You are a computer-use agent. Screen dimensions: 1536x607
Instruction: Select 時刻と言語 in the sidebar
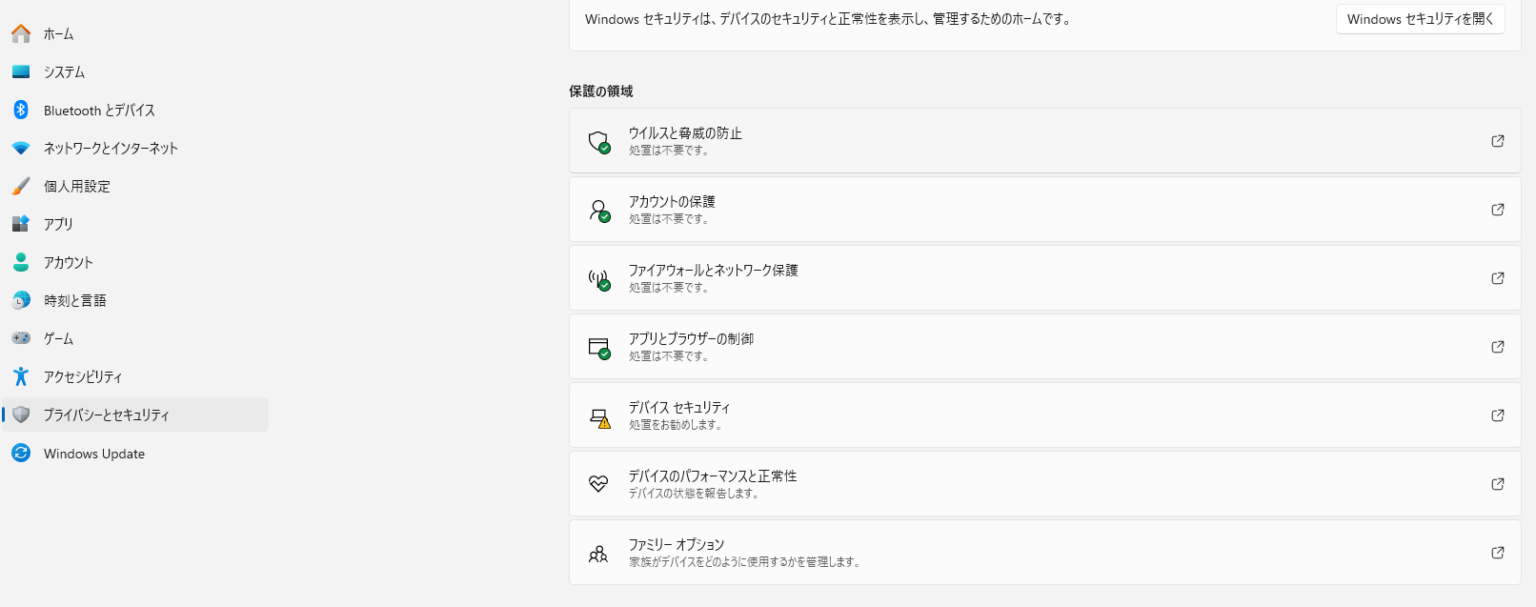coord(74,300)
